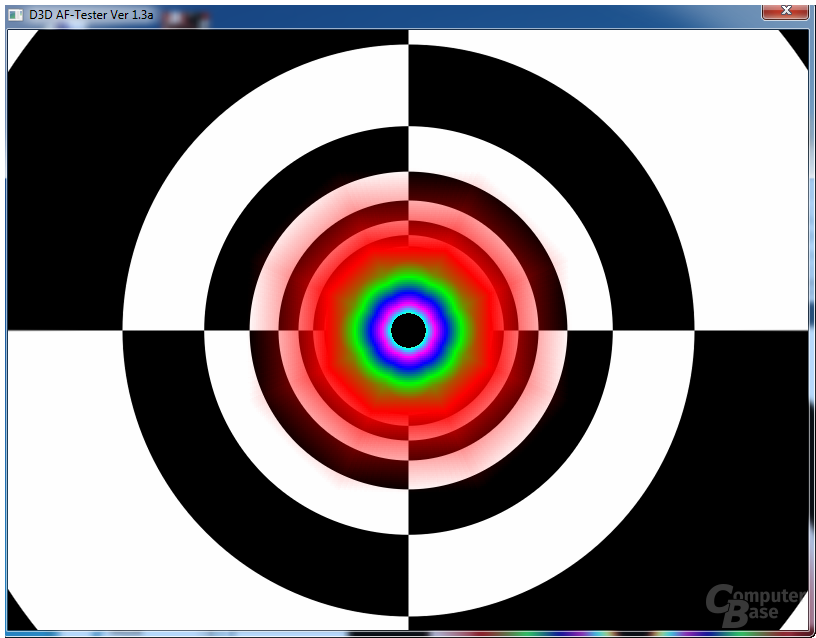Viewport: 816px width, 638px height.
Task: Select the thin cyan ring around the center
Action: pos(408,310)
